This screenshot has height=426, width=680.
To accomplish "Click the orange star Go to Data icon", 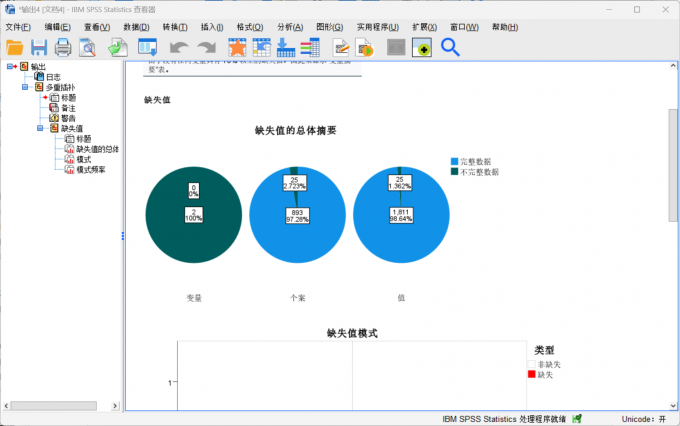I will [x=237, y=47].
